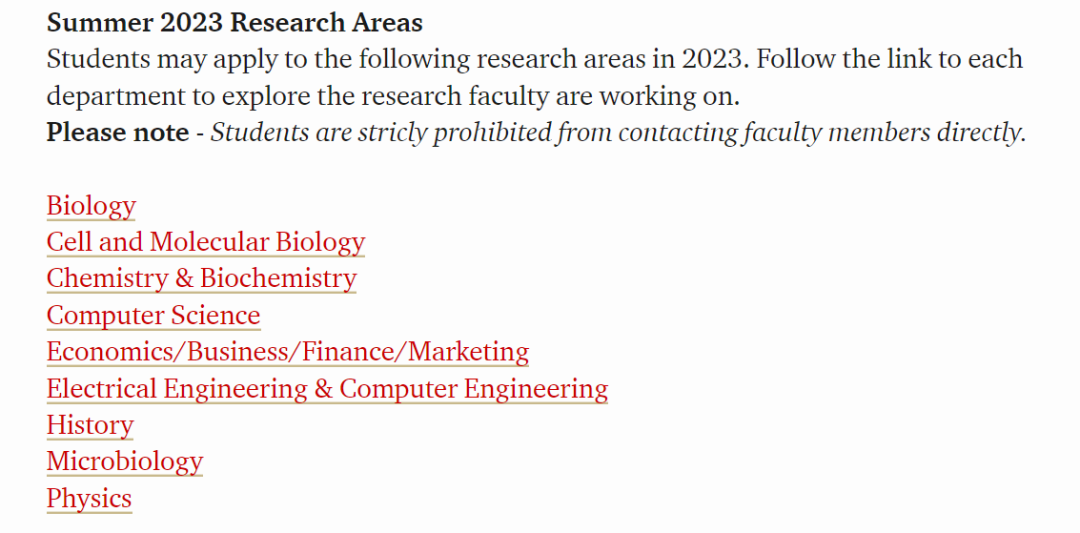Open the Physics research area link
Screen dimensions: 1080x533
pyautogui.click(x=89, y=499)
